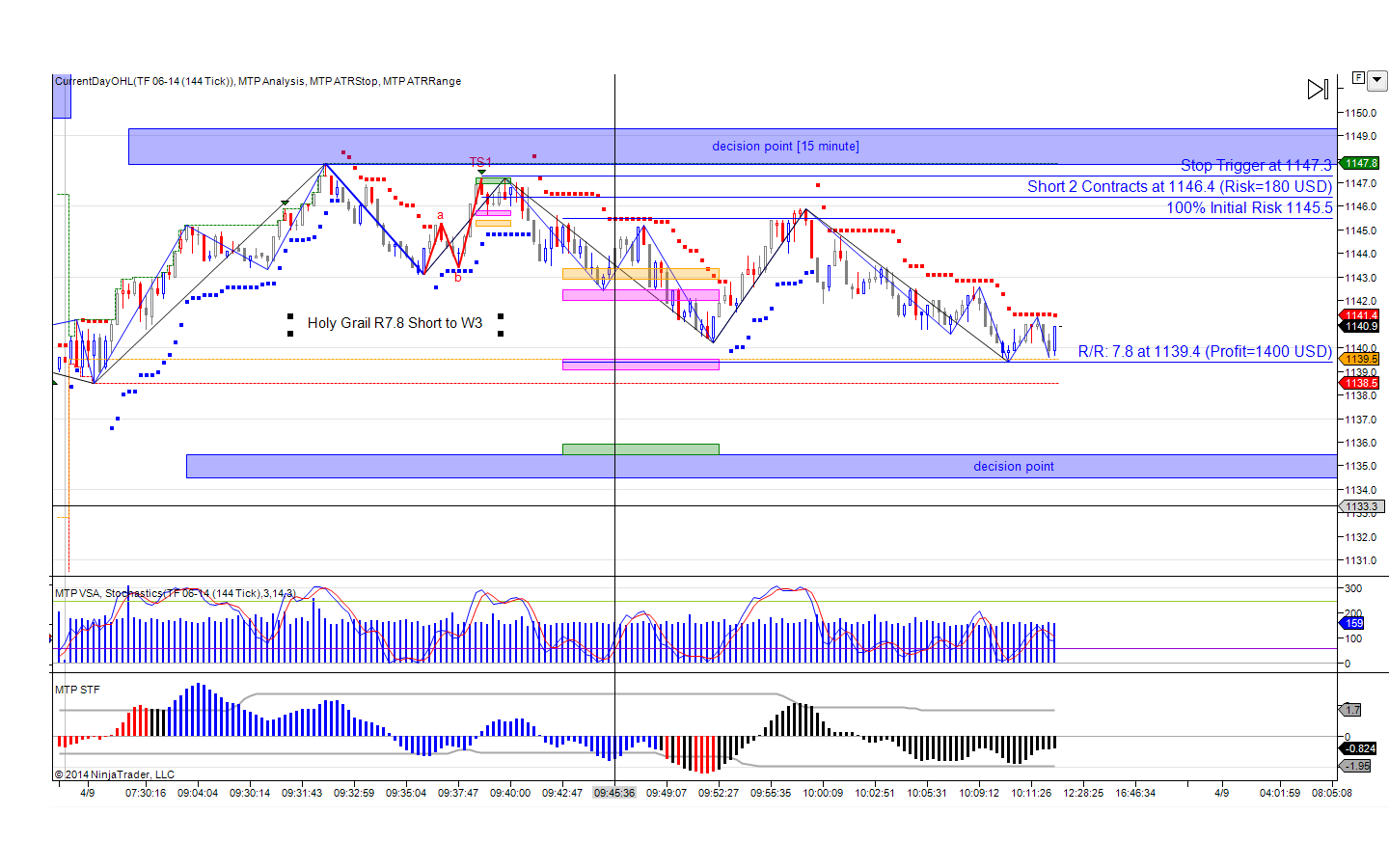The width and height of the screenshot is (1389, 868).
Task: Click the lower 'decision point' zone label
Action: pos(1014,467)
